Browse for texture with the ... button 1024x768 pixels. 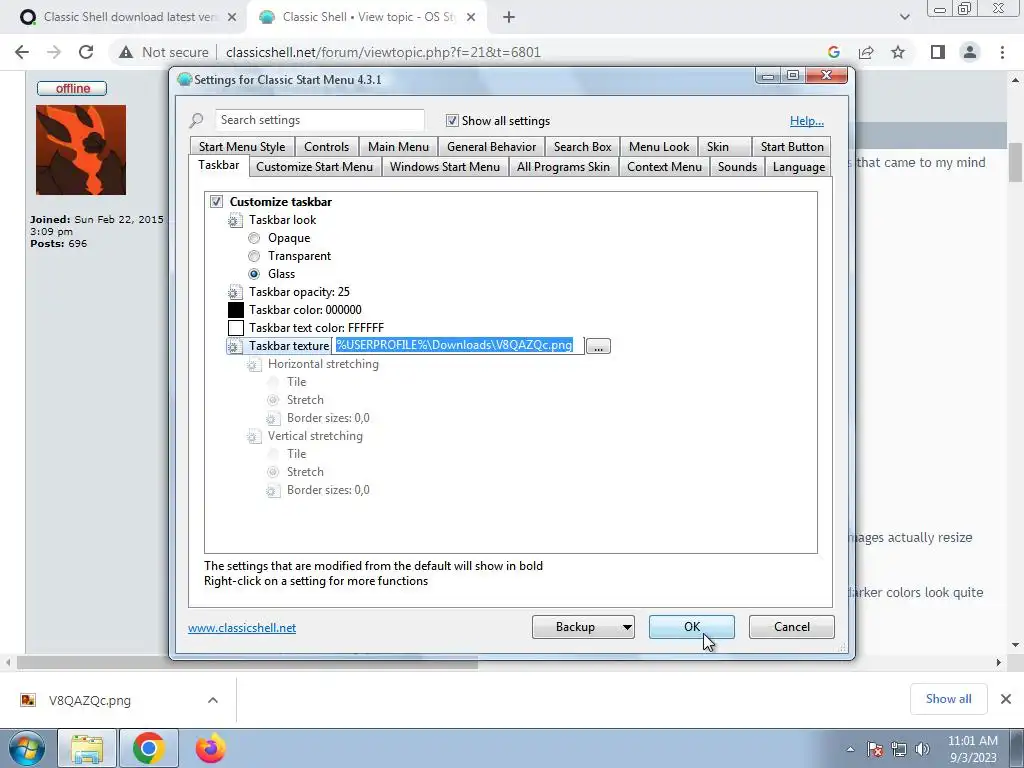click(598, 346)
